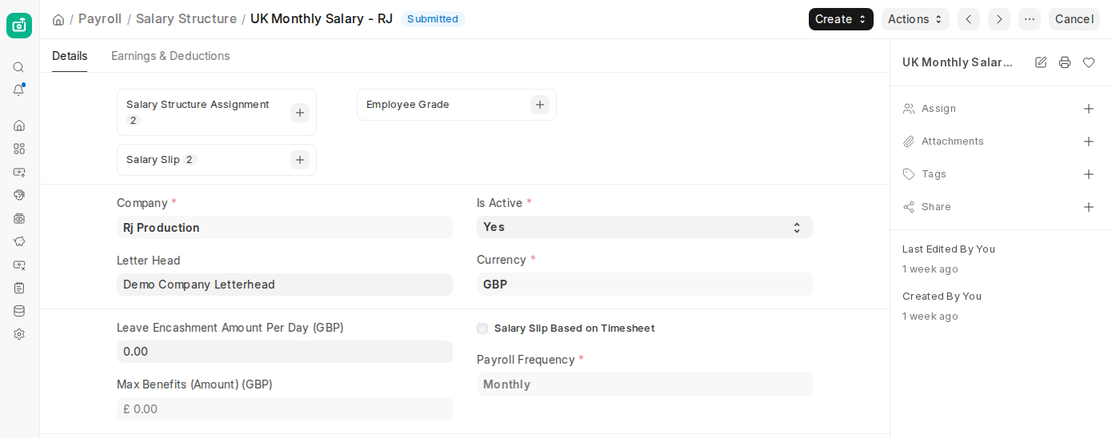Click Attachments label in sidebar

click(952, 141)
